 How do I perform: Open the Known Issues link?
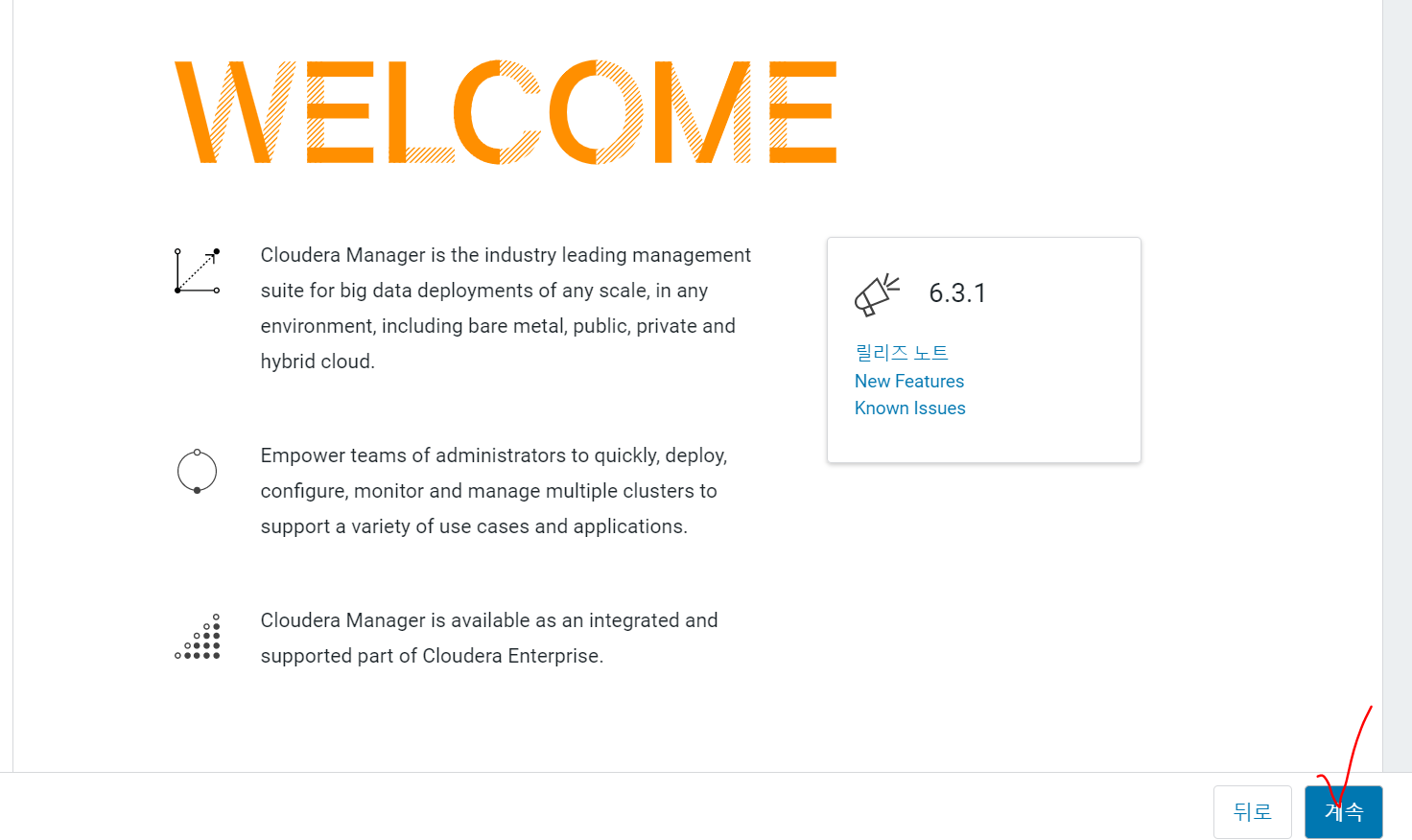click(x=910, y=408)
